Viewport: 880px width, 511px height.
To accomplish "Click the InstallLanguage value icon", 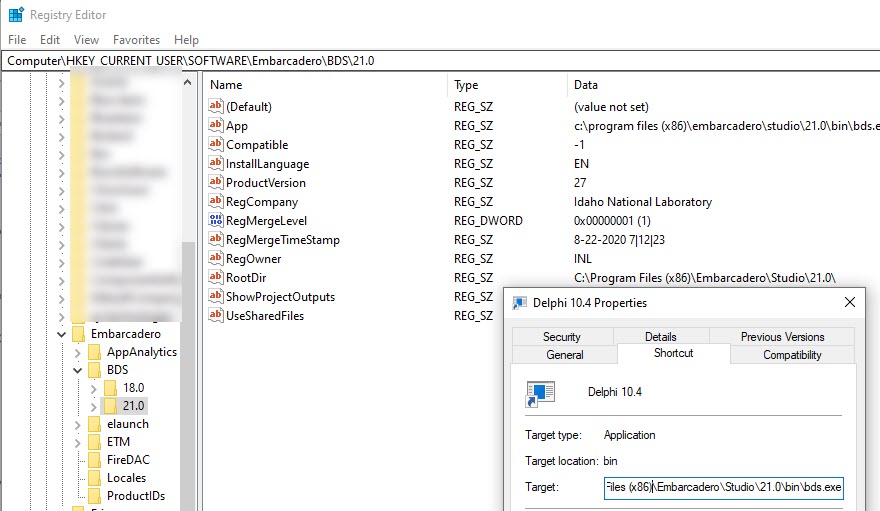I will click(x=216, y=163).
